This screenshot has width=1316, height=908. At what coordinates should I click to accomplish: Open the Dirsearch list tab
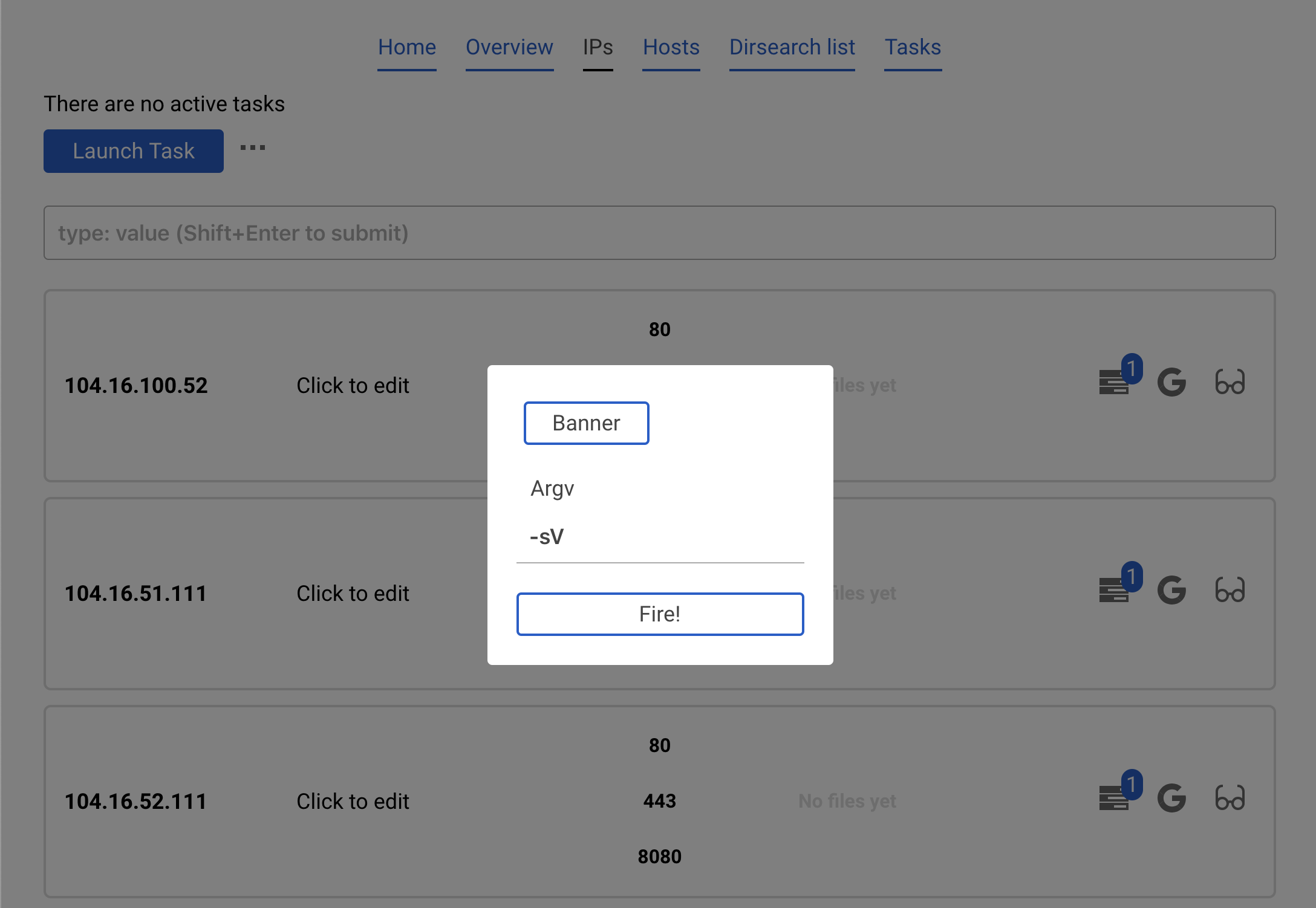(x=792, y=47)
